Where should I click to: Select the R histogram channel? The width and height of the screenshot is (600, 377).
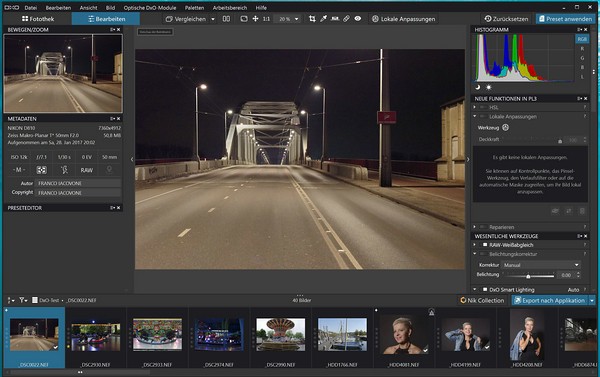pyautogui.click(x=582, y=49)
